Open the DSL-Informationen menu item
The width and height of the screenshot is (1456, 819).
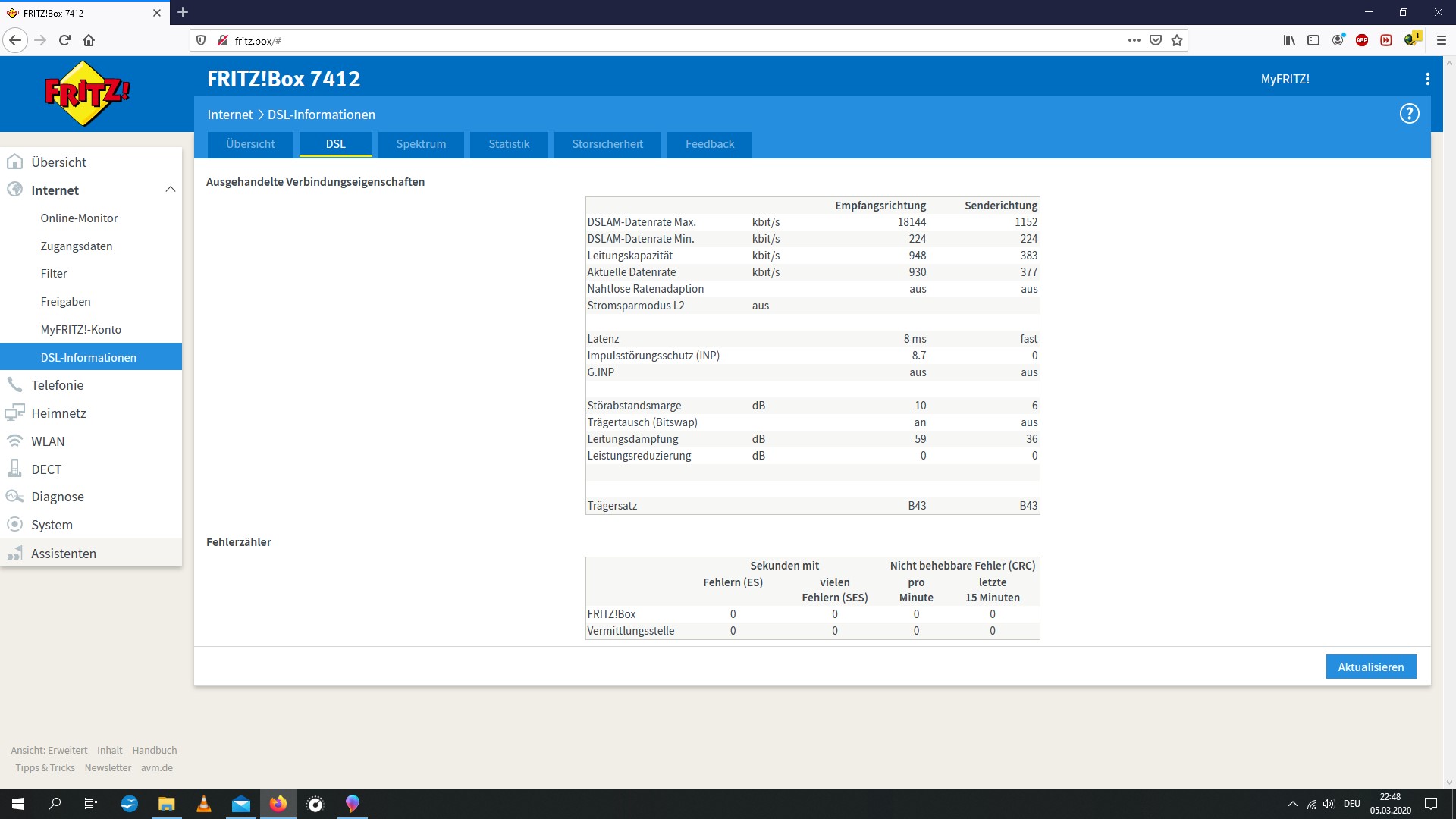tap(88, 357)
